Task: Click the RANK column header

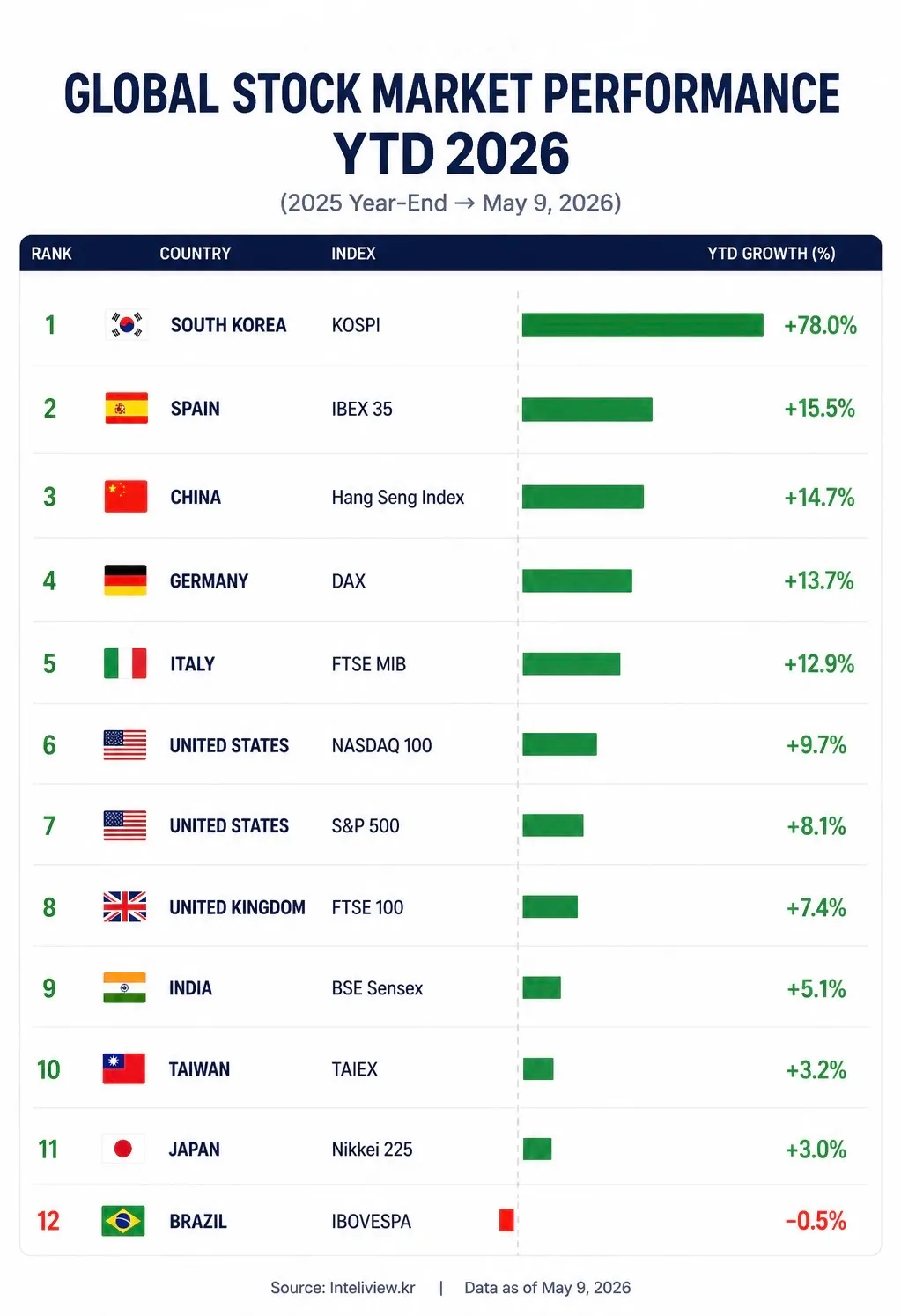Action: 51,254
